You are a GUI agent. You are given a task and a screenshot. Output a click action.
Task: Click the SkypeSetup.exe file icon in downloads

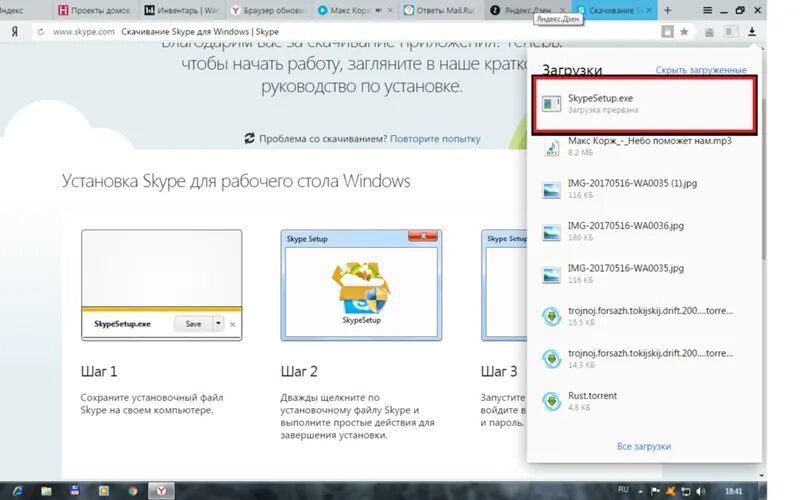(x=552, y=104)
